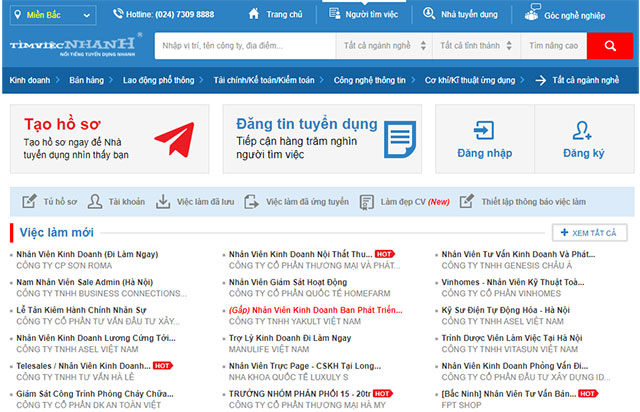Select Kinh doanh category label
640x412 pixels.
click(x=30, y=80)
